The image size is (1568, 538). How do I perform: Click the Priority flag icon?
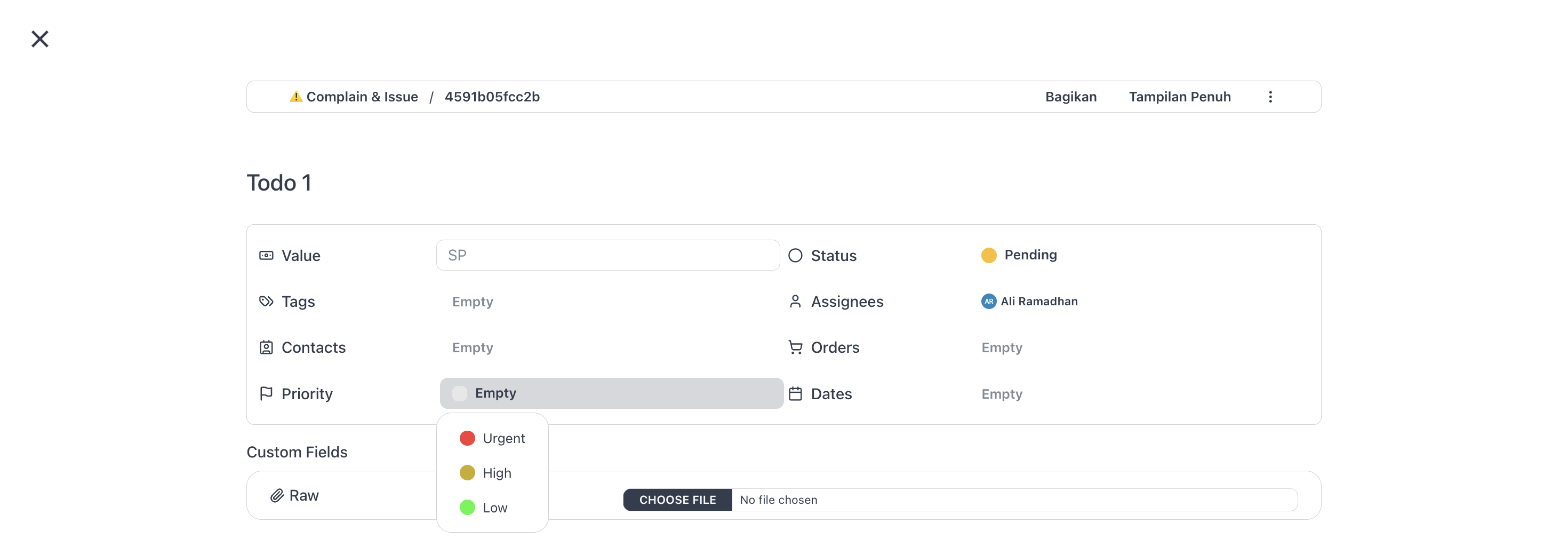[x=266, y=393]
